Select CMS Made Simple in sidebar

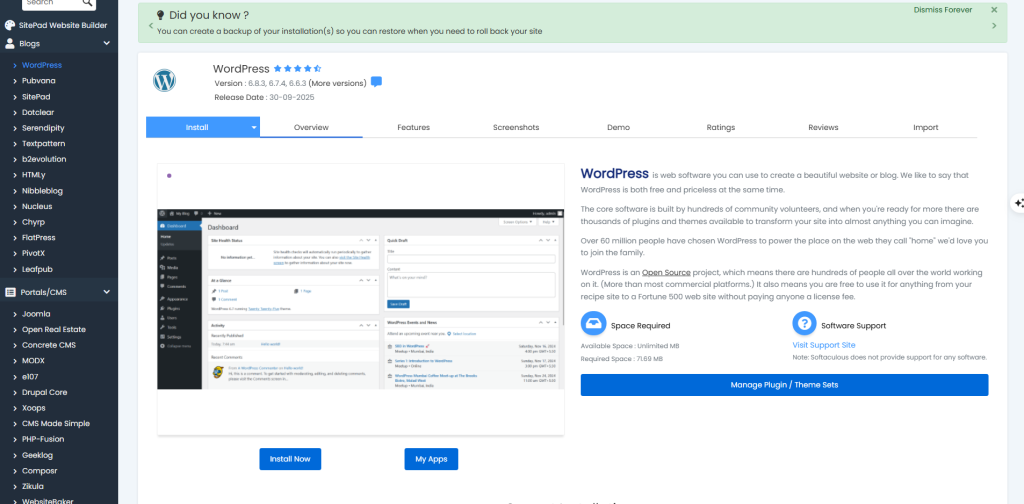[x=56, y=424]
